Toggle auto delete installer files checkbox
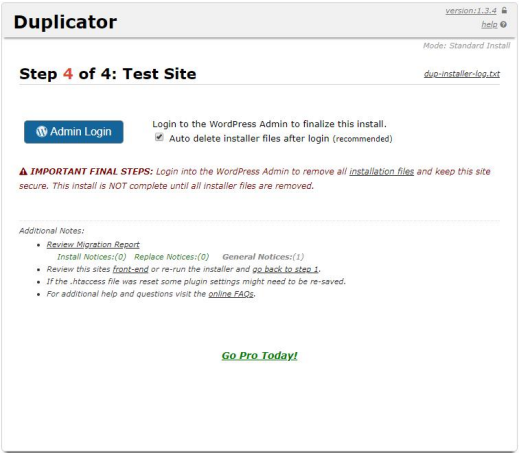This screenshot has width=519, height=453. coord(159,137)
